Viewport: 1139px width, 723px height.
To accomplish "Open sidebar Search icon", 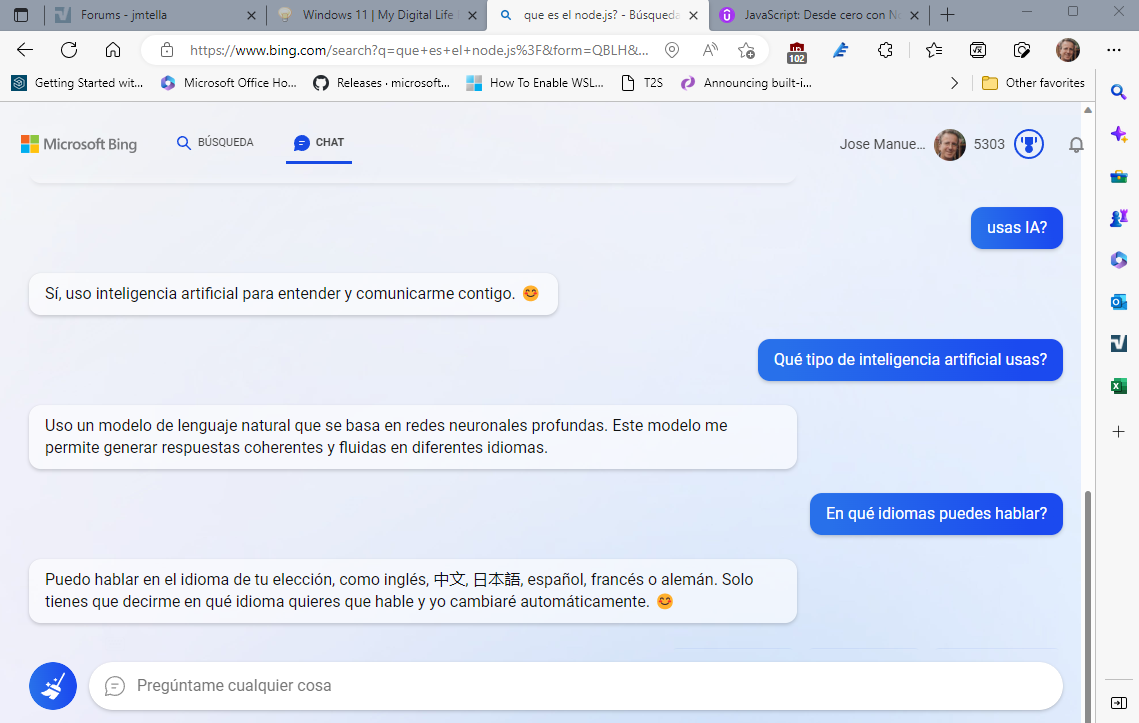I will click(1119, 92).
